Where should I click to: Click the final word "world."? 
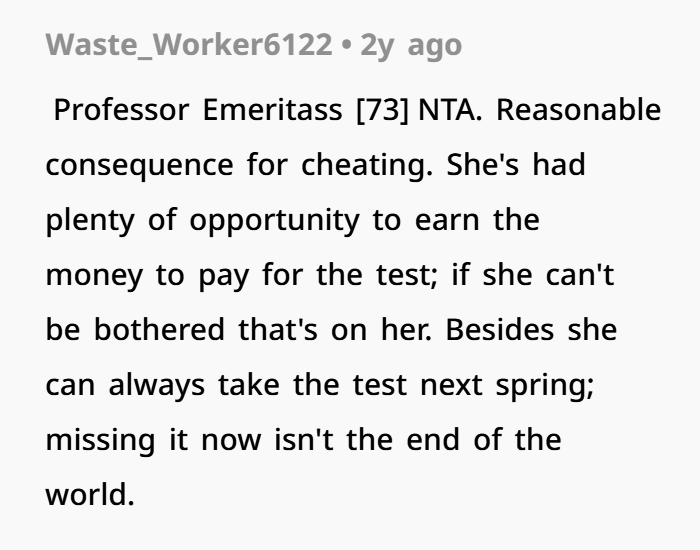pyautogui.click(x=89, y=494)
